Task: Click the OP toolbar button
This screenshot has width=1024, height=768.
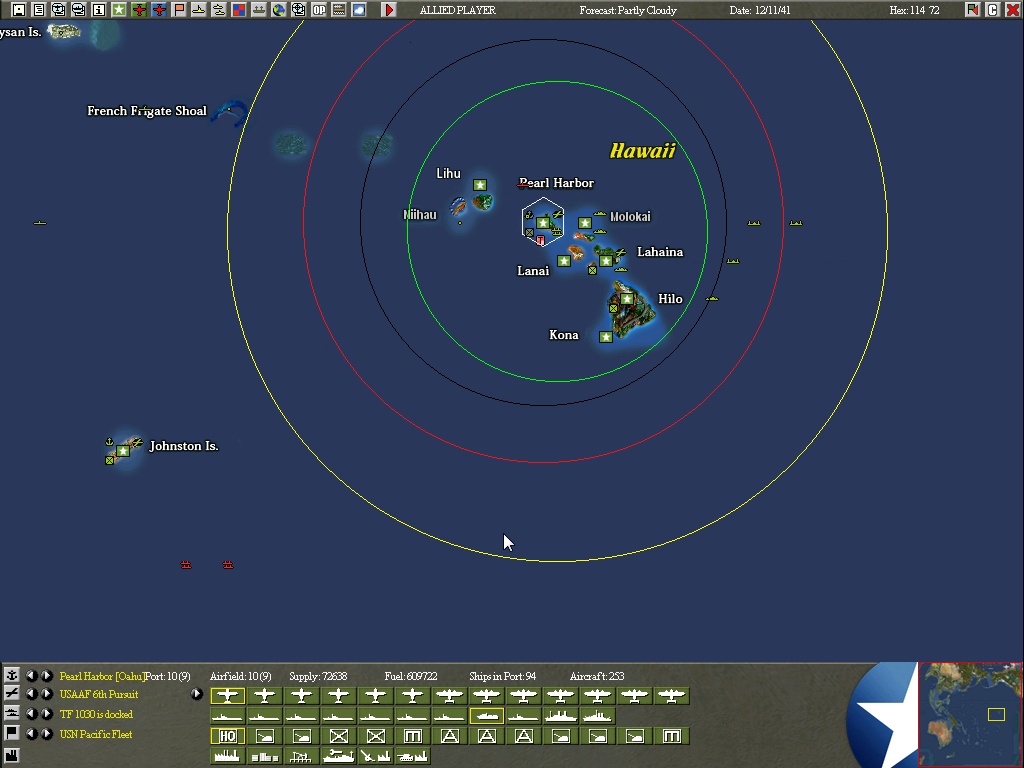Action: point(319,10)
